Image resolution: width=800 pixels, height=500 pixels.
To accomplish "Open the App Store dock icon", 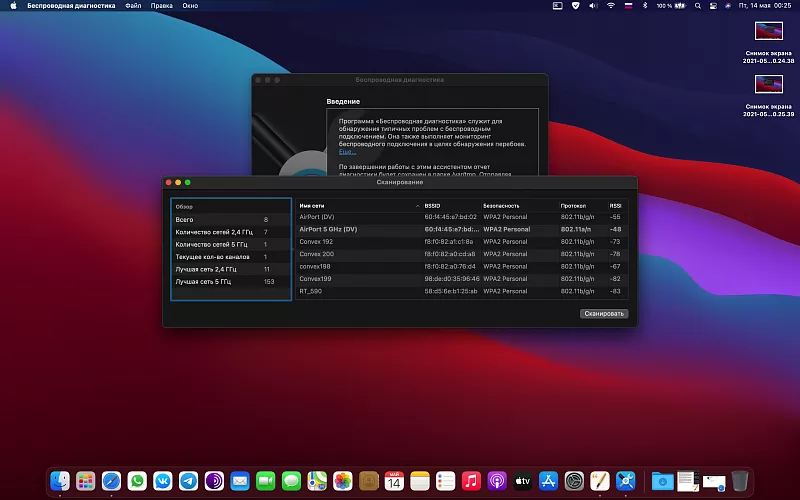I will point(548,481).
